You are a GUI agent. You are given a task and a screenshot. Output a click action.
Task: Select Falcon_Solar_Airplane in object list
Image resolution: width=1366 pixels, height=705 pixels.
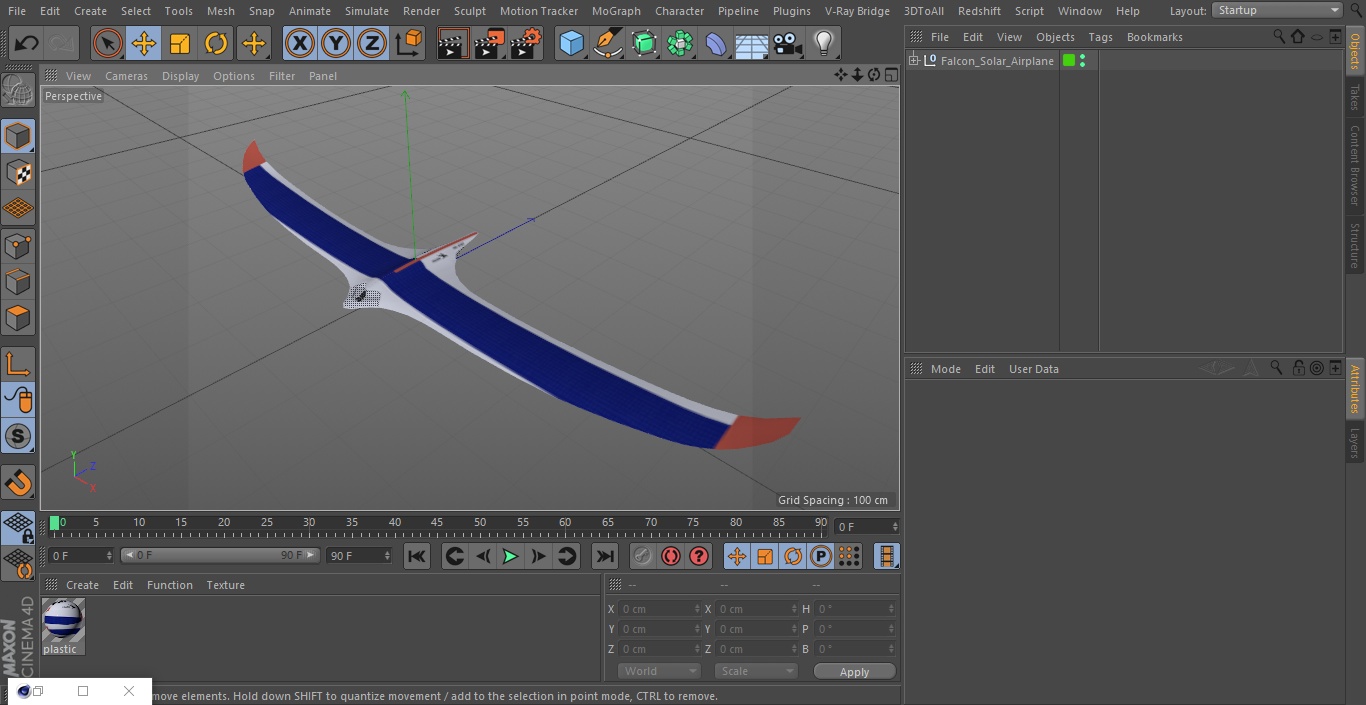click(996, 61)
